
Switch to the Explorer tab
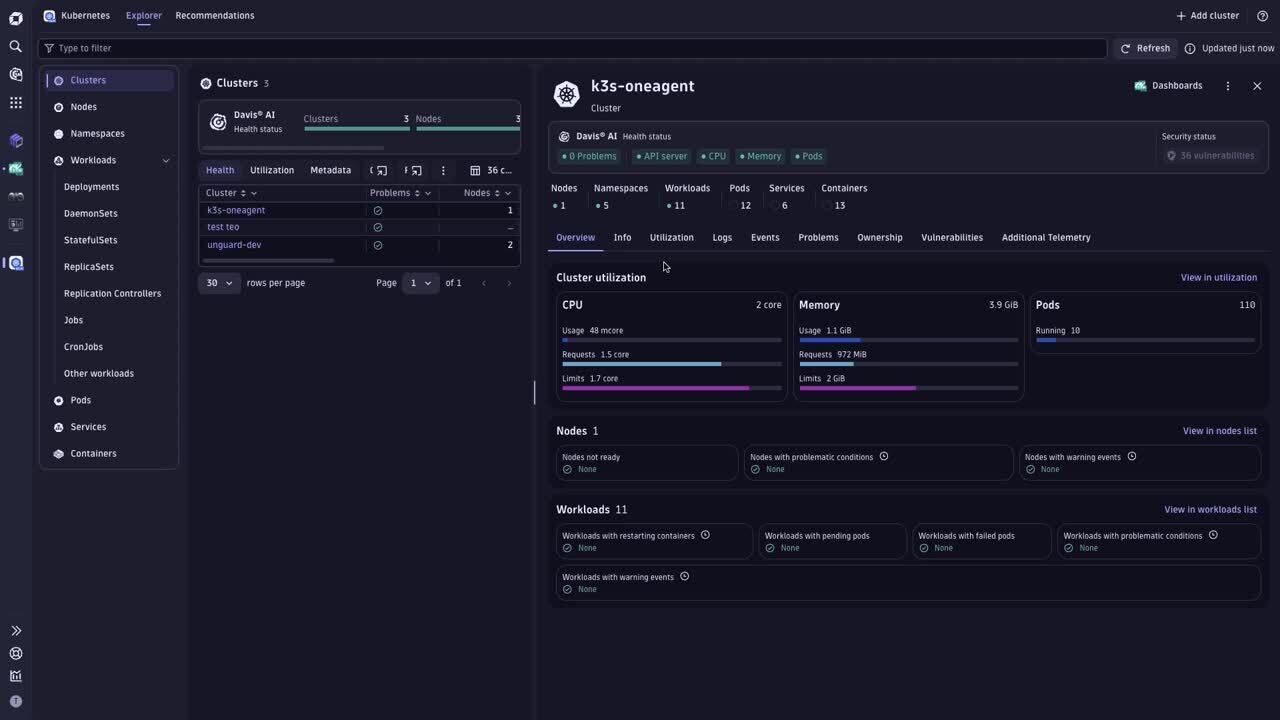tap(144, 16)
